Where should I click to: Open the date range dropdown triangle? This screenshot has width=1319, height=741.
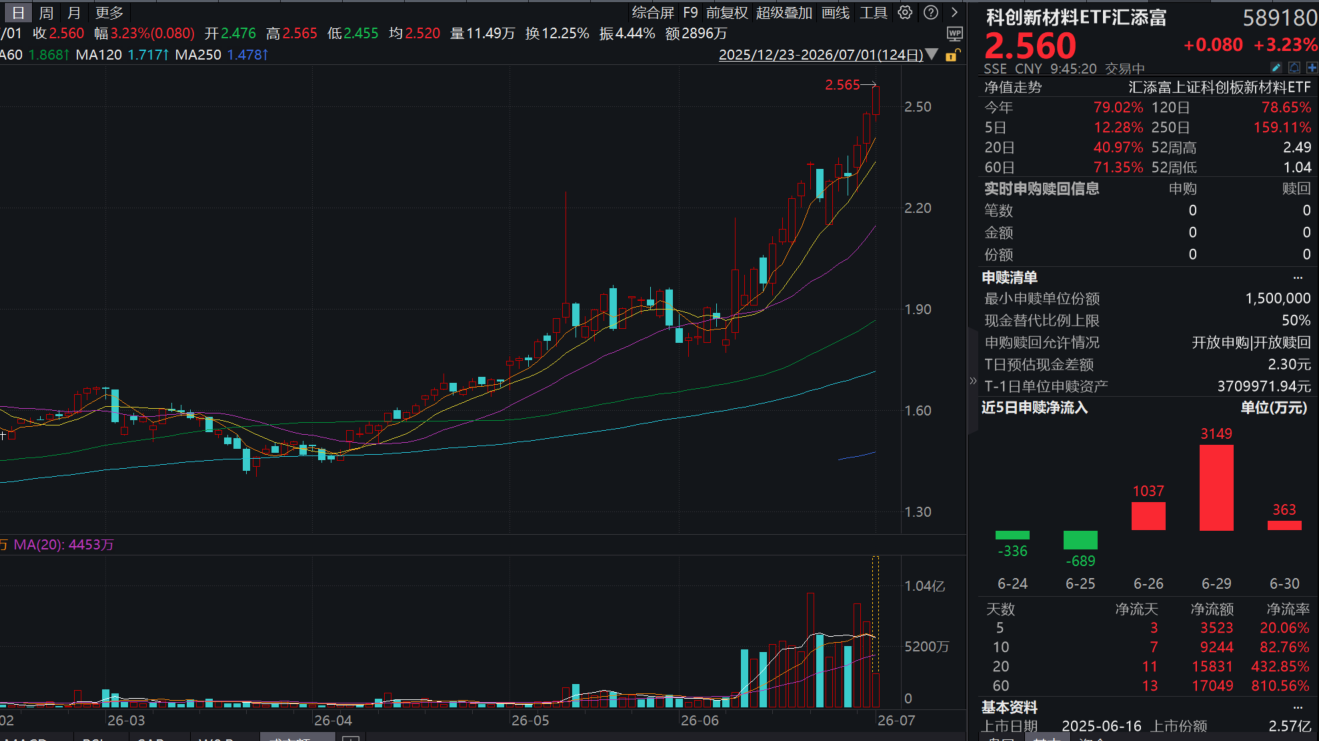tap(932, 55)
